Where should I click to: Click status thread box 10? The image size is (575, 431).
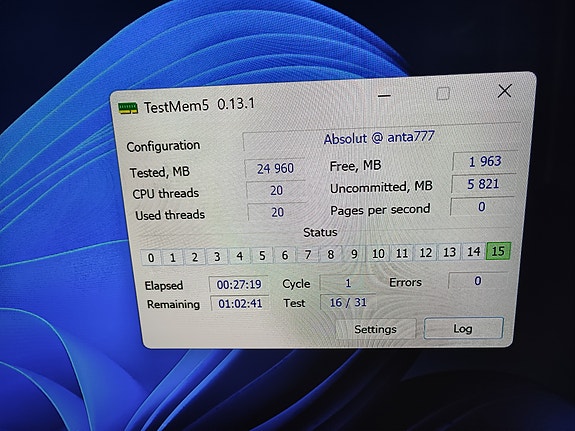pos(378,253)
